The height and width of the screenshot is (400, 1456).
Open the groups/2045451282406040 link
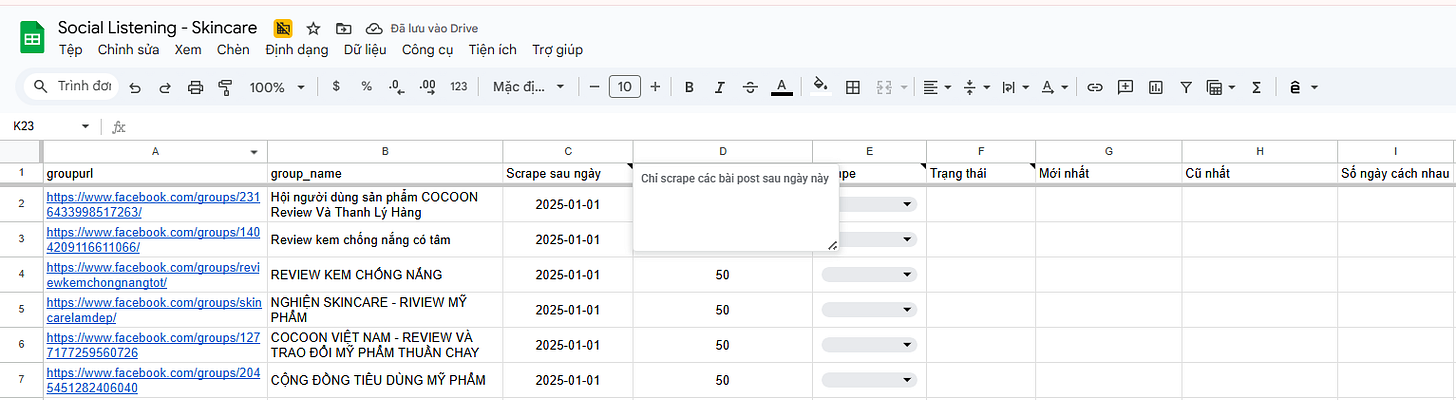153,380
